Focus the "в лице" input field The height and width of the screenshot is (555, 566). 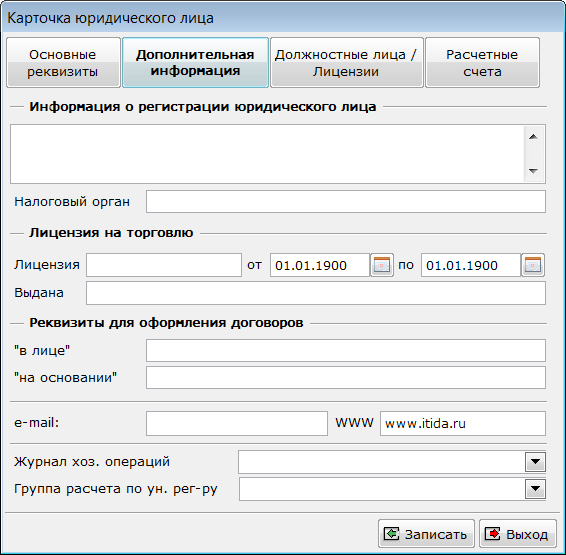(346, 350)
